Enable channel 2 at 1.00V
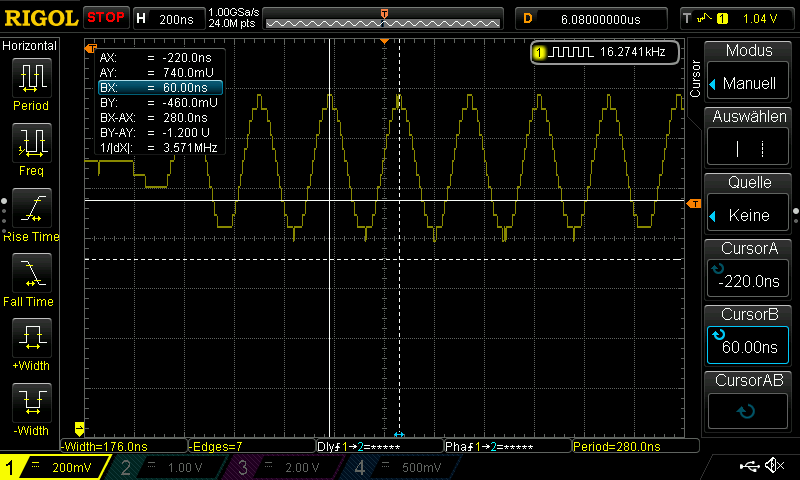Viewport: 800px width, 480px height. pos(166,468)
